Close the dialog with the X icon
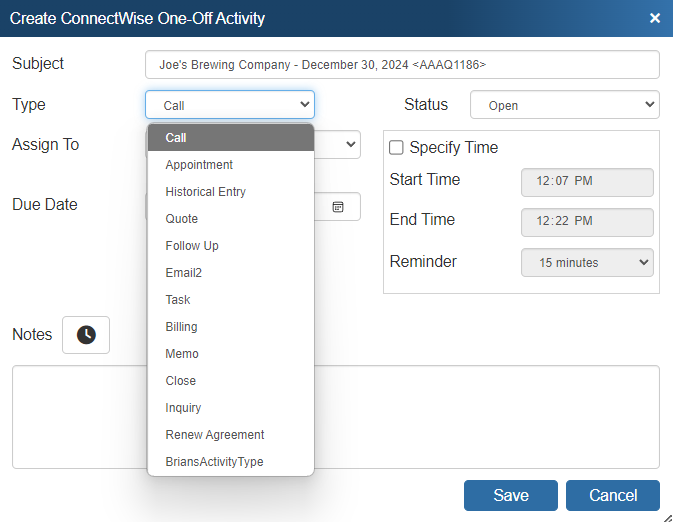The height and width of the screenshot is (522, 673). [655, 18]
